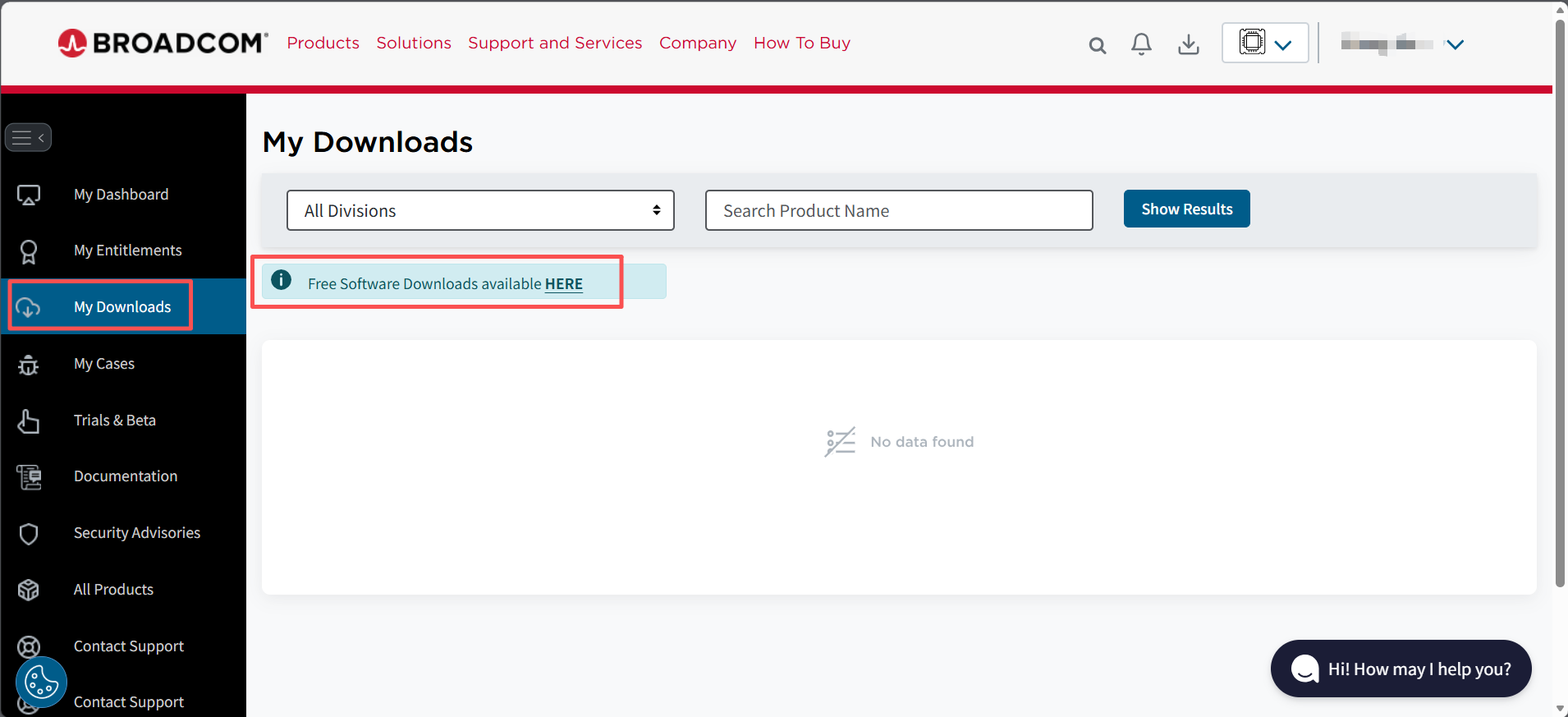Go to My Dashboard
Image resolution: width=1568 pixels, height=717 pixels.
121,195
